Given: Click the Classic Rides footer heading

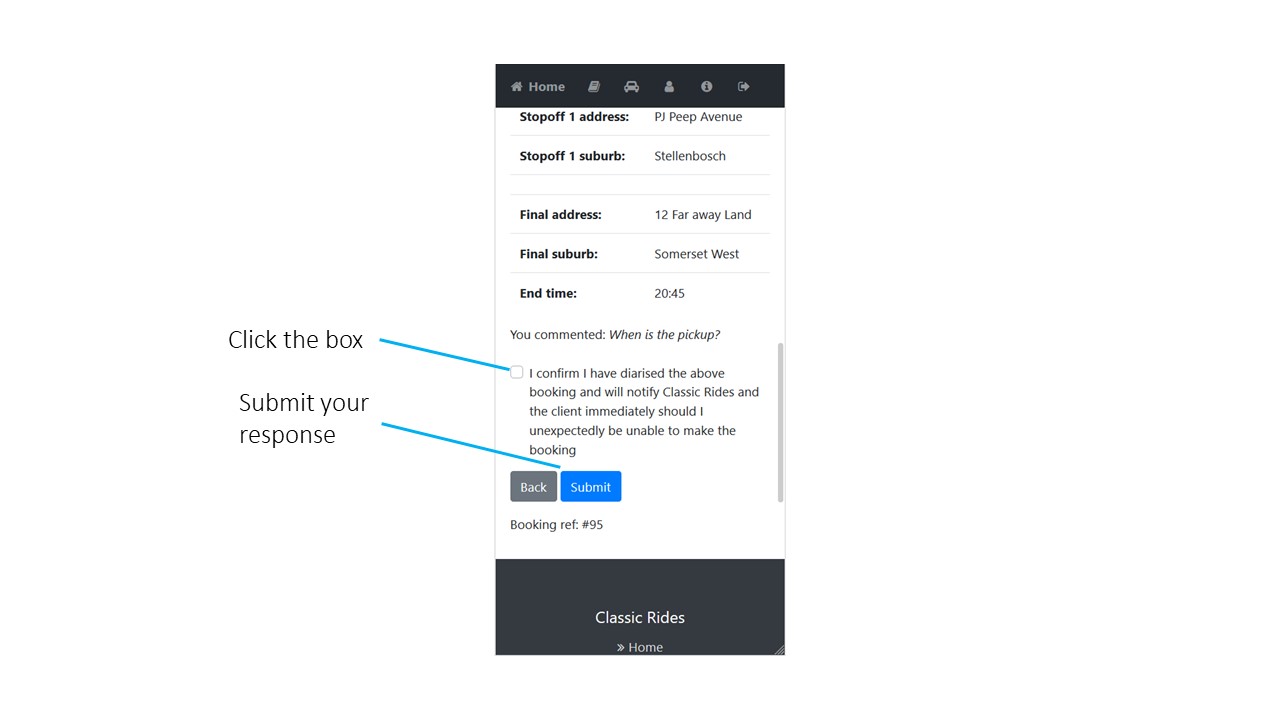Looking at the screenshot, I should [x=640, y=617].
